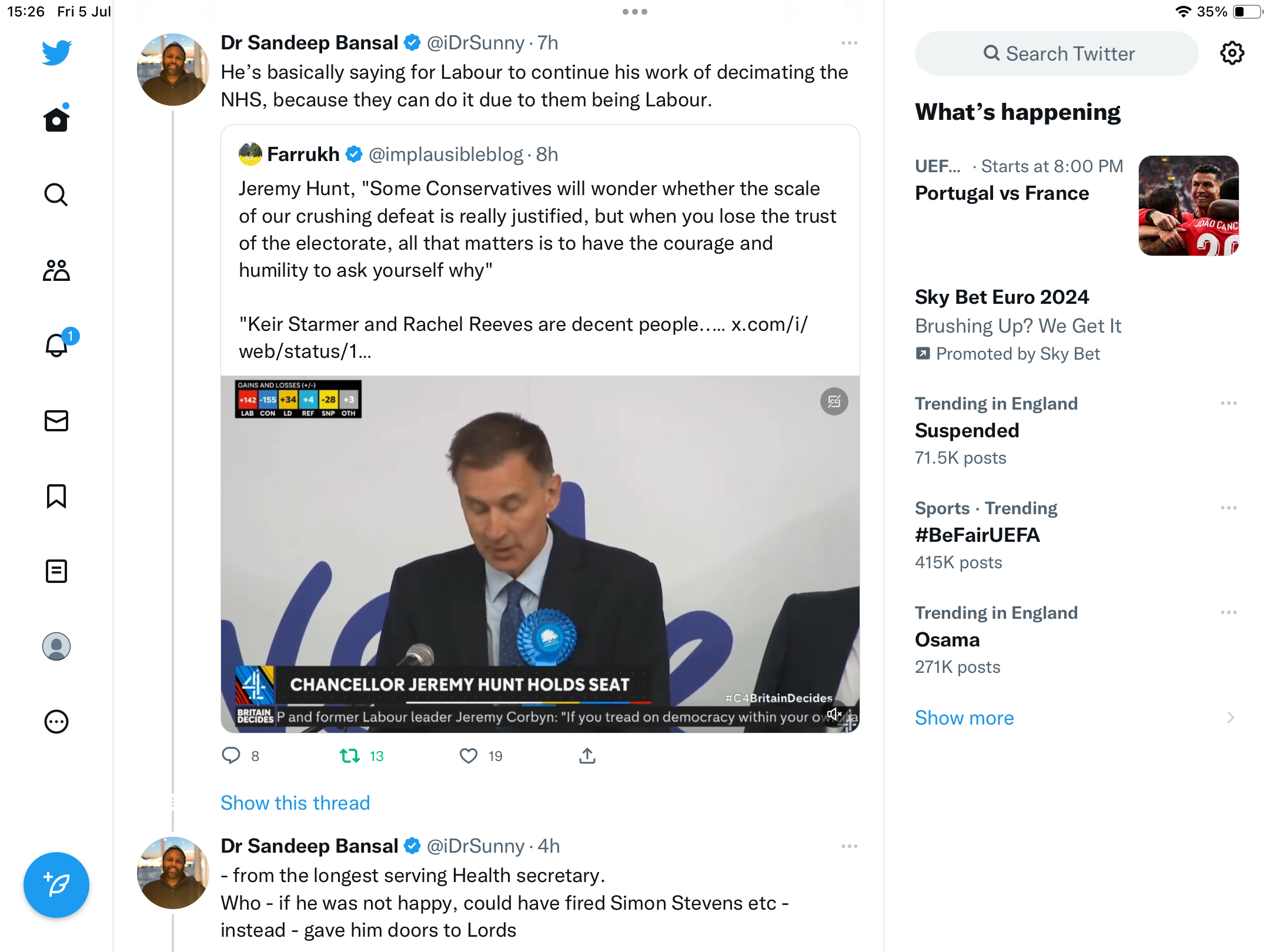Viewport: 1270px width, 952px height.
Task: Focus the Search Twitter field
Action: click(x=1057, y=53)
